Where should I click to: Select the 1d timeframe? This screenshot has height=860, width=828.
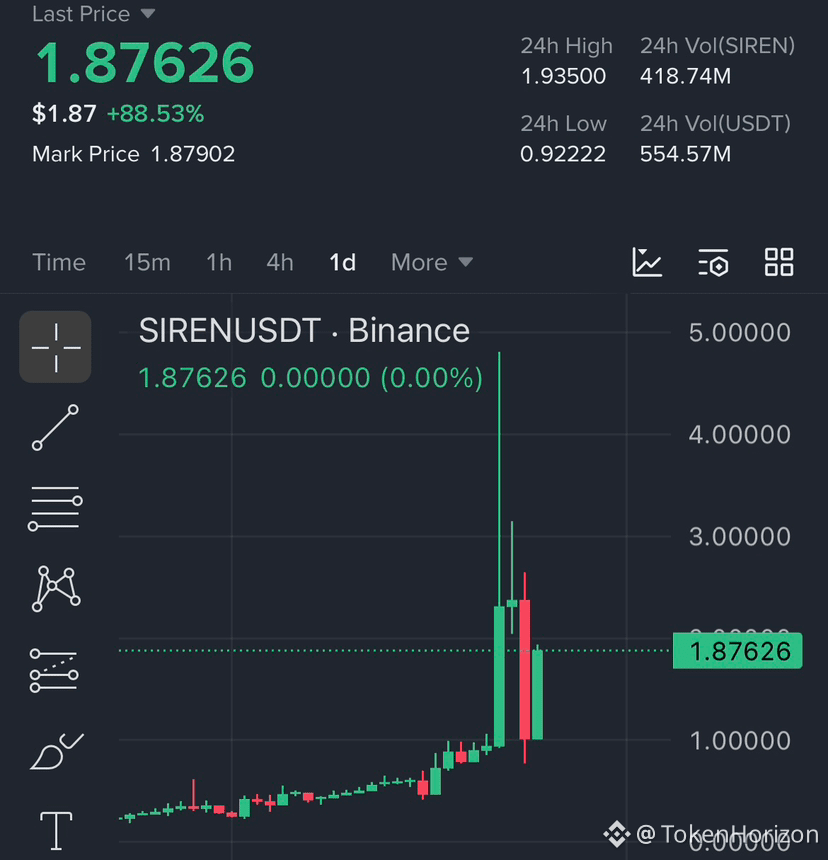(342, 262)
